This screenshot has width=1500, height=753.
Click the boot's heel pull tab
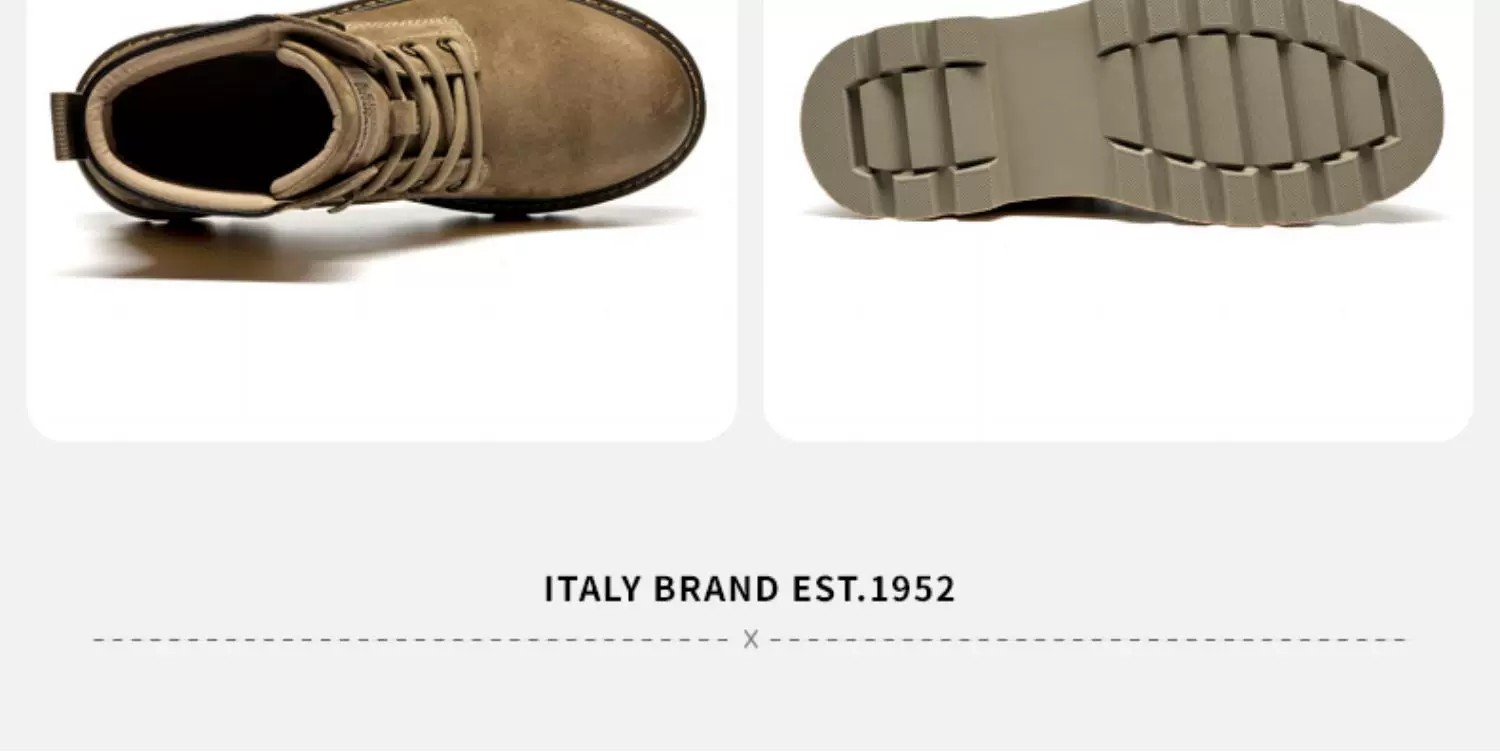(66, 126)
